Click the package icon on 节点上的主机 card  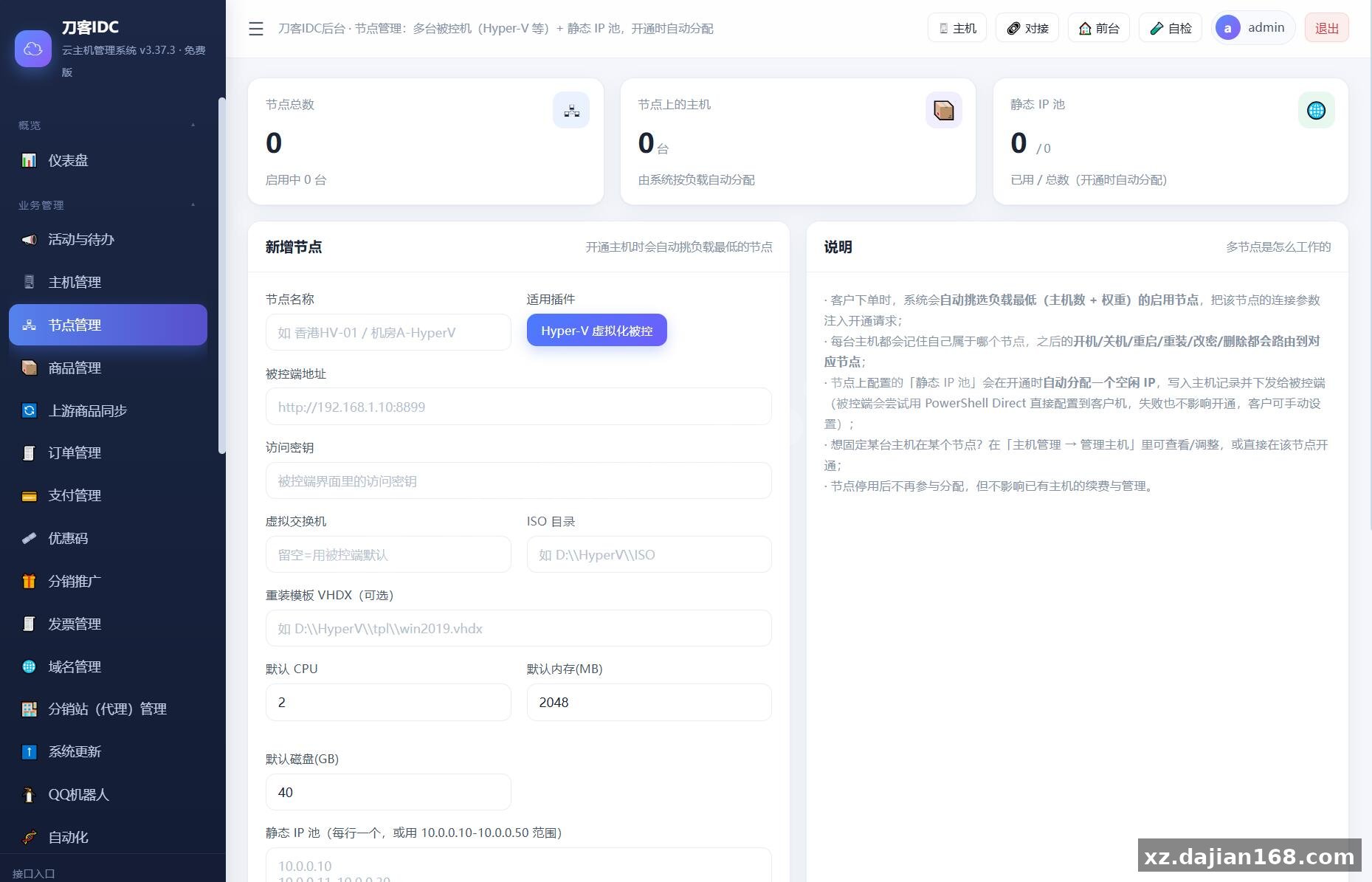[x=944, y=110]
